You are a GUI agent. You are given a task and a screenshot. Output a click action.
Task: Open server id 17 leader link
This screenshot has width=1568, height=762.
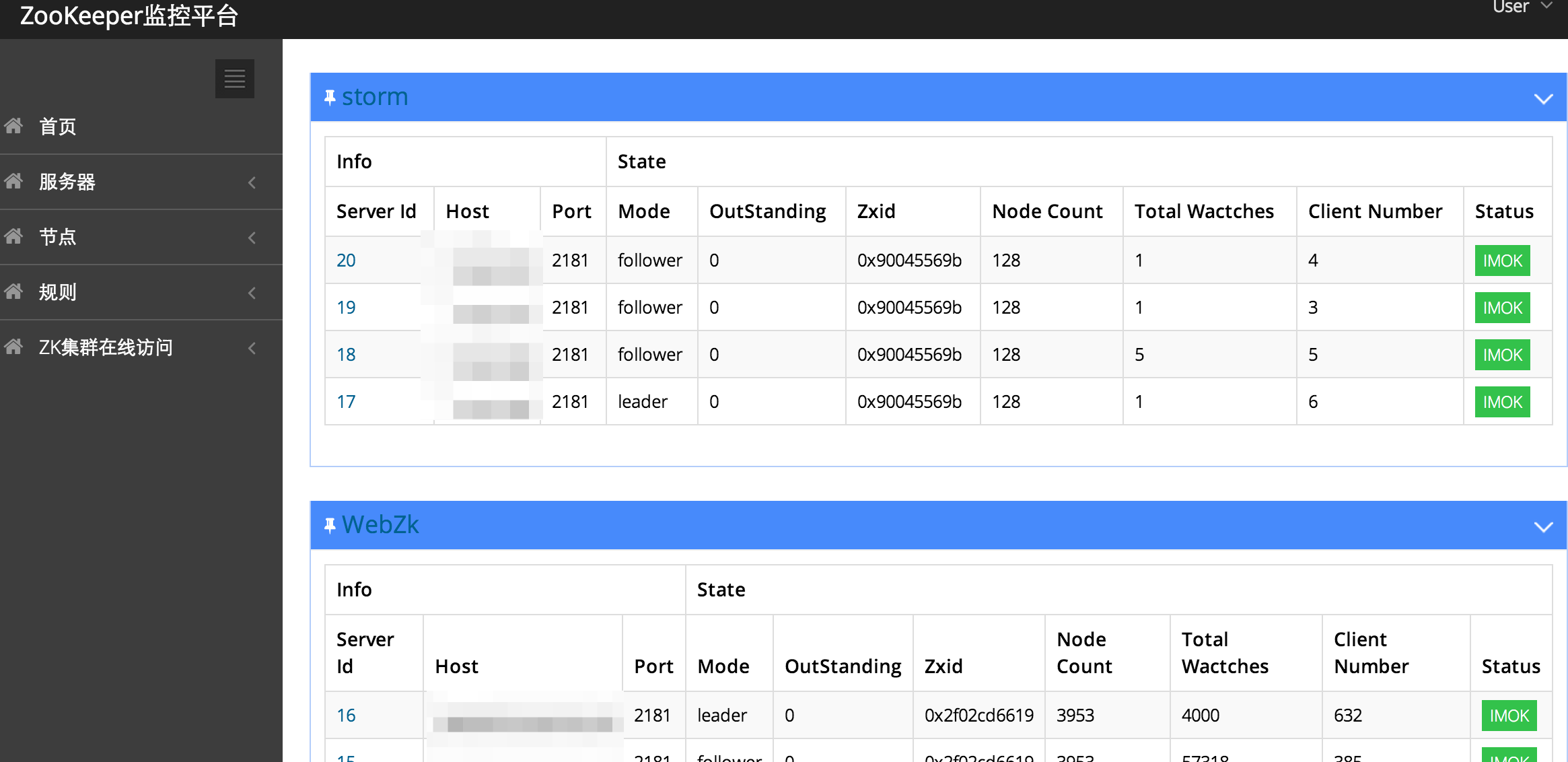pyautogui.click(x=346, y=402)
